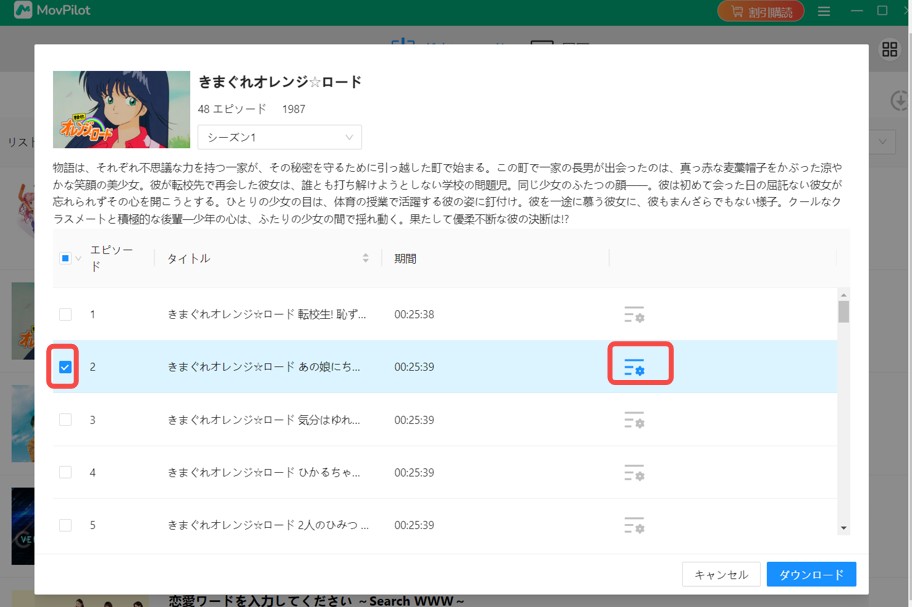Click the scrollbar up arrow

pyautogui.click(x=843, y=295)
